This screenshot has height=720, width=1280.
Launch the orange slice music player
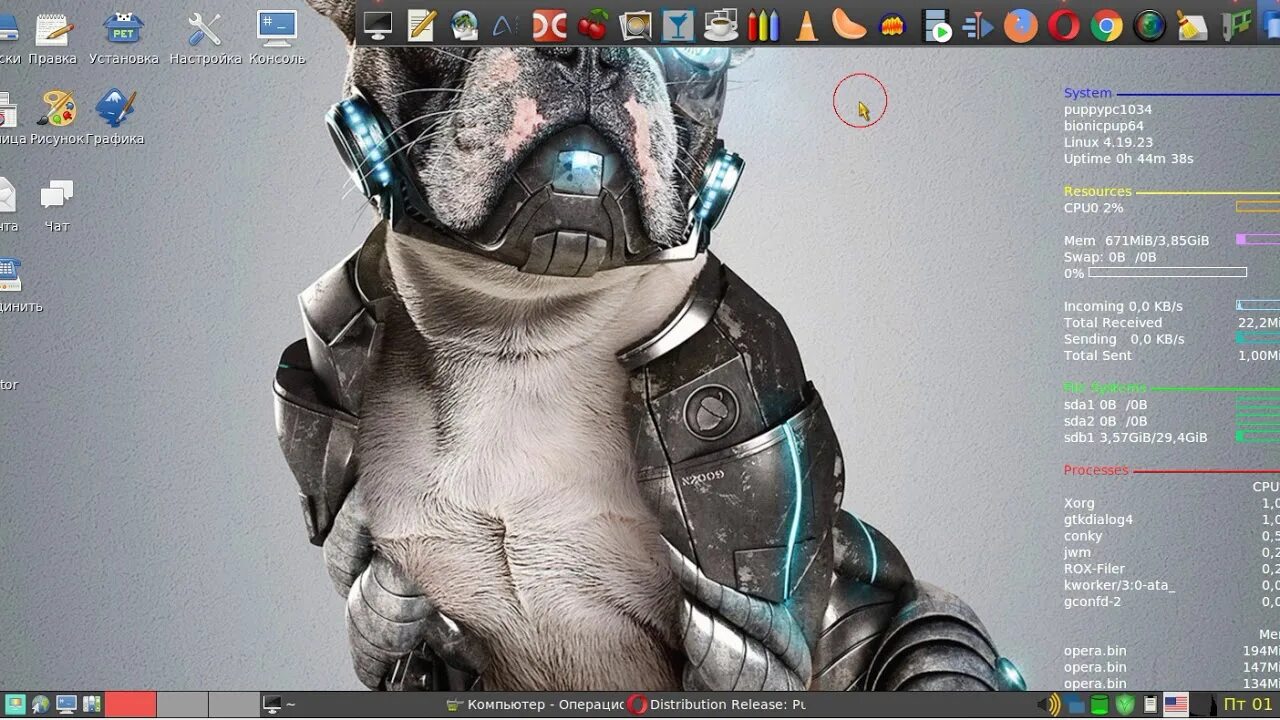[849, 25]
